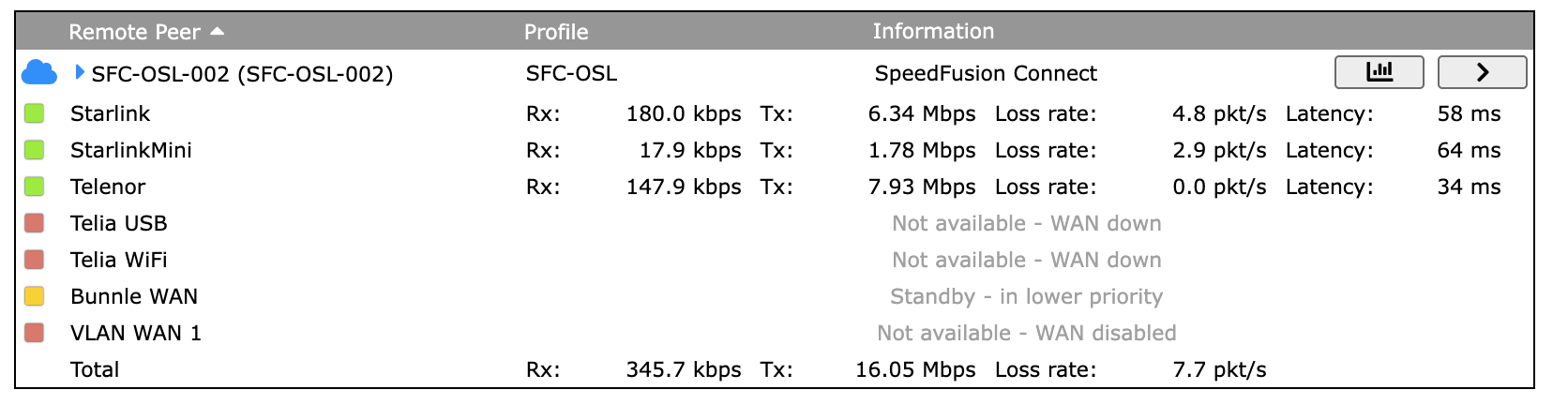Click the Information column header
This screenshot has height=420, width=1568.
[x=933, y=32]
